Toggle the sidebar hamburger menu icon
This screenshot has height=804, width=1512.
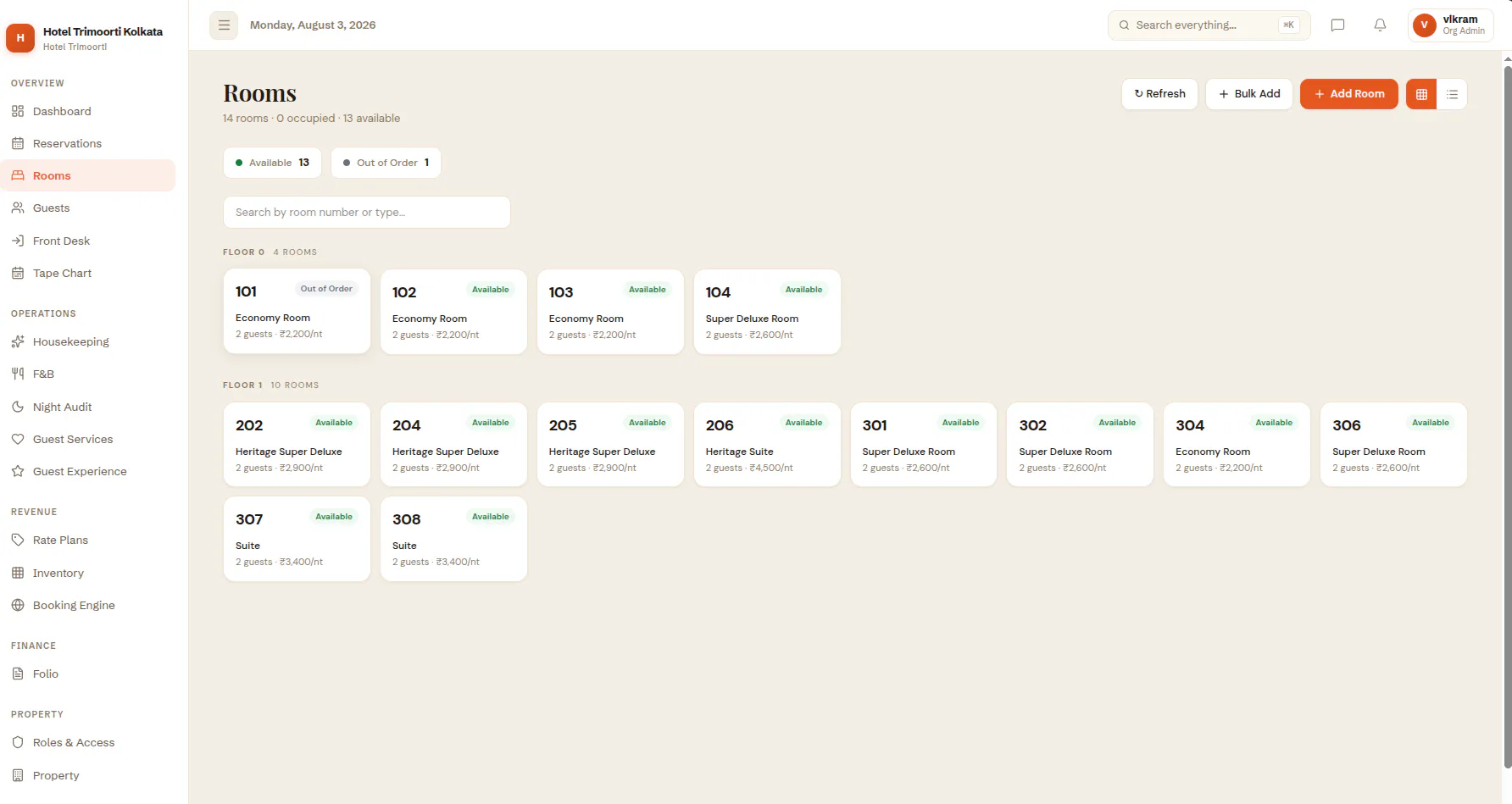coord(224,25)
